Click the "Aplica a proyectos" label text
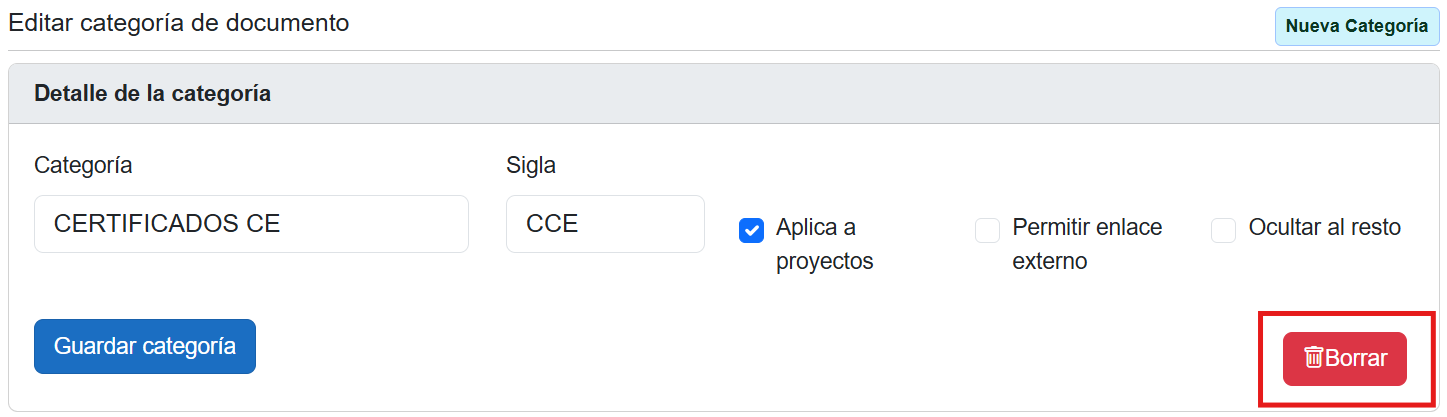 [824, 244]
